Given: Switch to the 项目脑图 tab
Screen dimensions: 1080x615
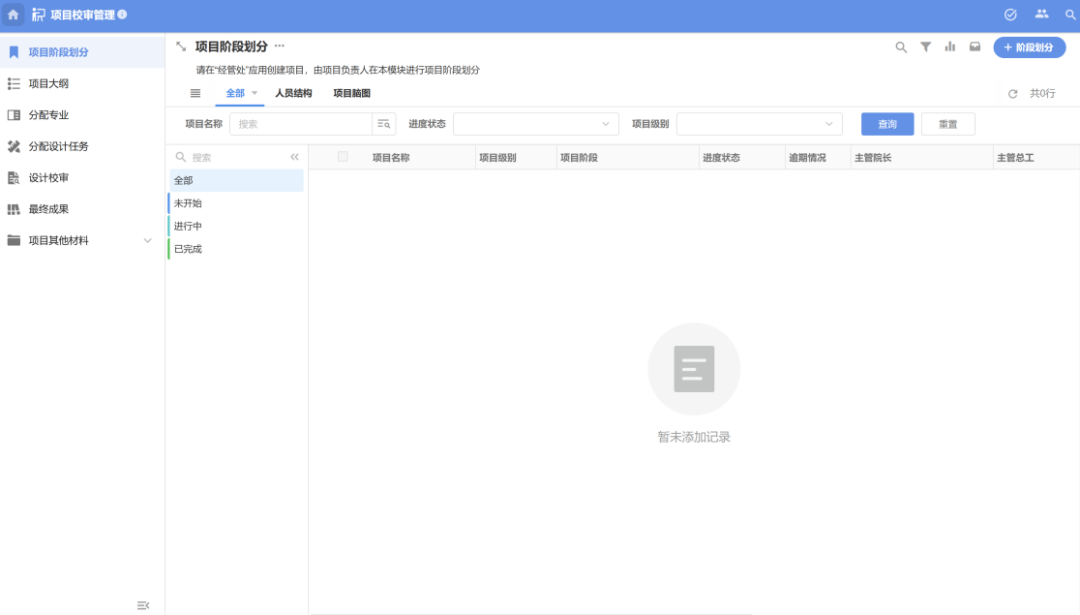Looking at the screenshot, I should point(352,93).
